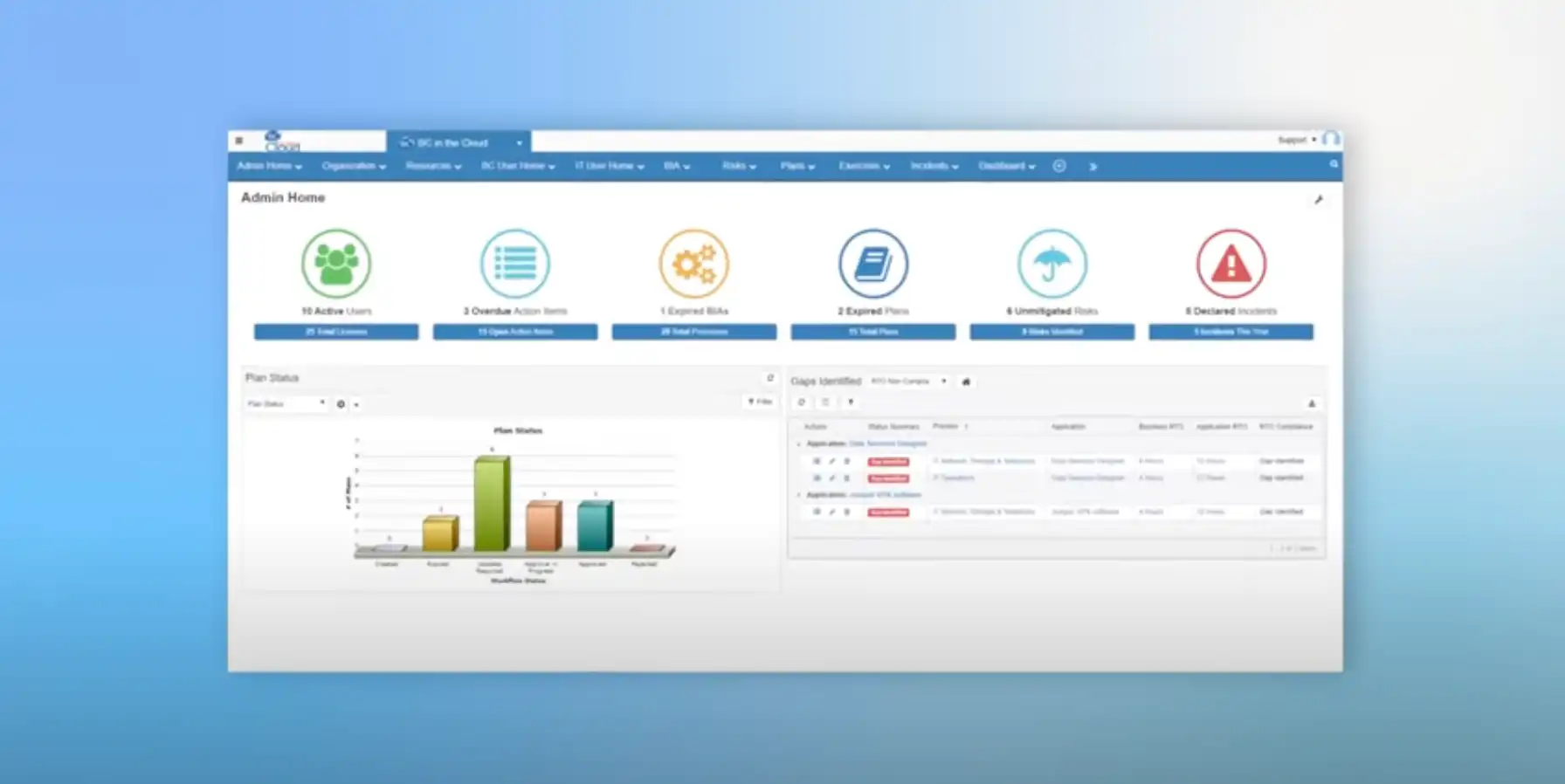
Task: Click the download icon in Gaps Identified panel
Action: pyautogui.click(x=1312, y=403)
